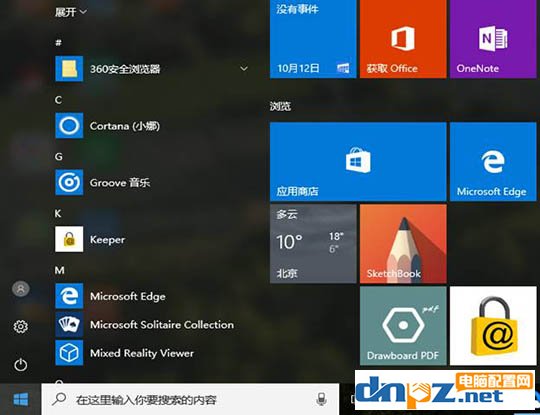Click the search box on taskbar
Screen dimensions: 540x415
[190, 400]
